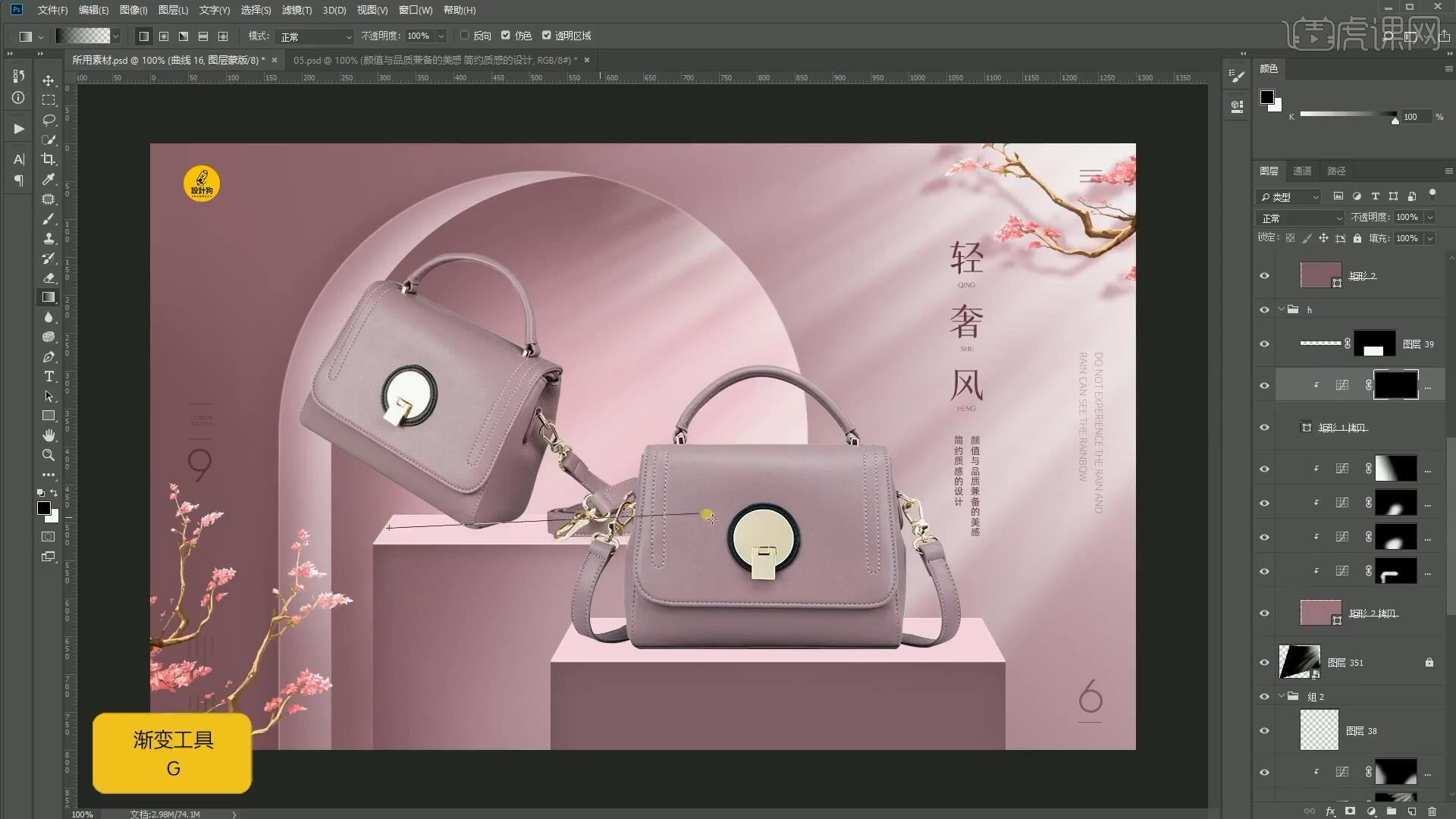Select the Blur tool
The width and height of the screenshot is (1456, 819).
pyautogui.click(x=49, y=317)
